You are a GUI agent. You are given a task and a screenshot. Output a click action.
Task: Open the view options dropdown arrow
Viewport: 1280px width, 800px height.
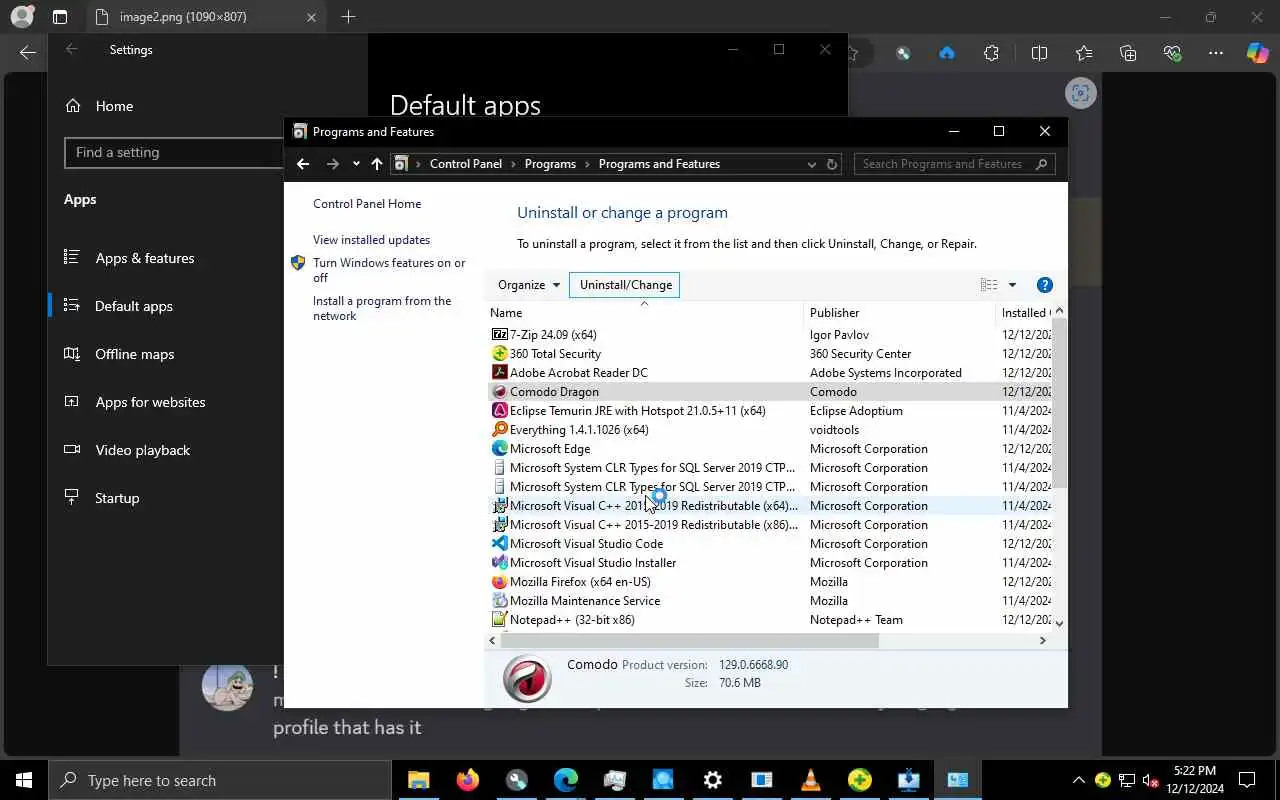coord(1012,285)
